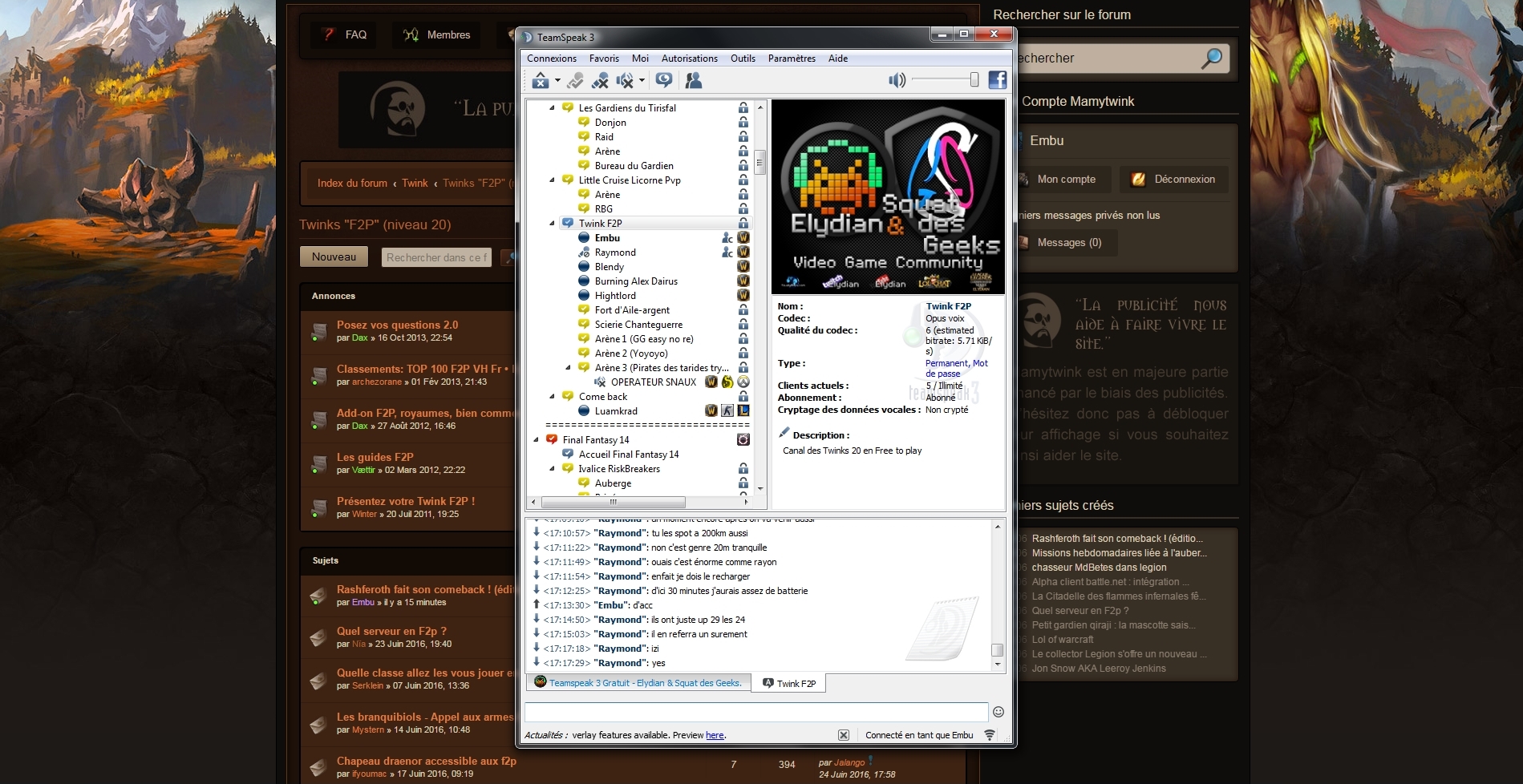The image size is (1523, 784).
Task: Click the server banner image Elydian & Squat des Geeks
Action: coord(888,197)
